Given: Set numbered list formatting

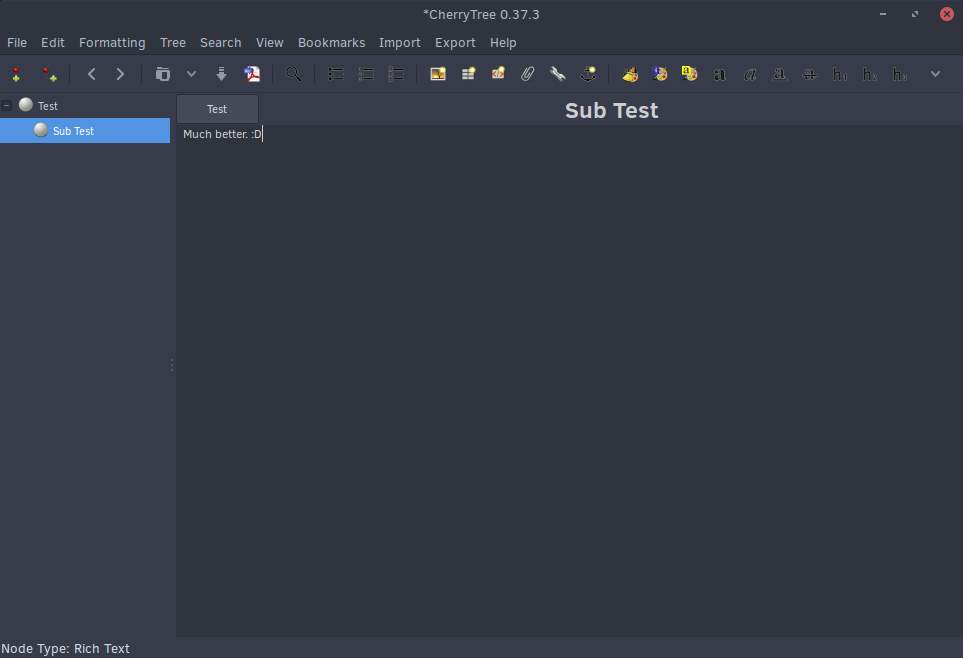Looking at the screenshot, I should tap(366, 74).
